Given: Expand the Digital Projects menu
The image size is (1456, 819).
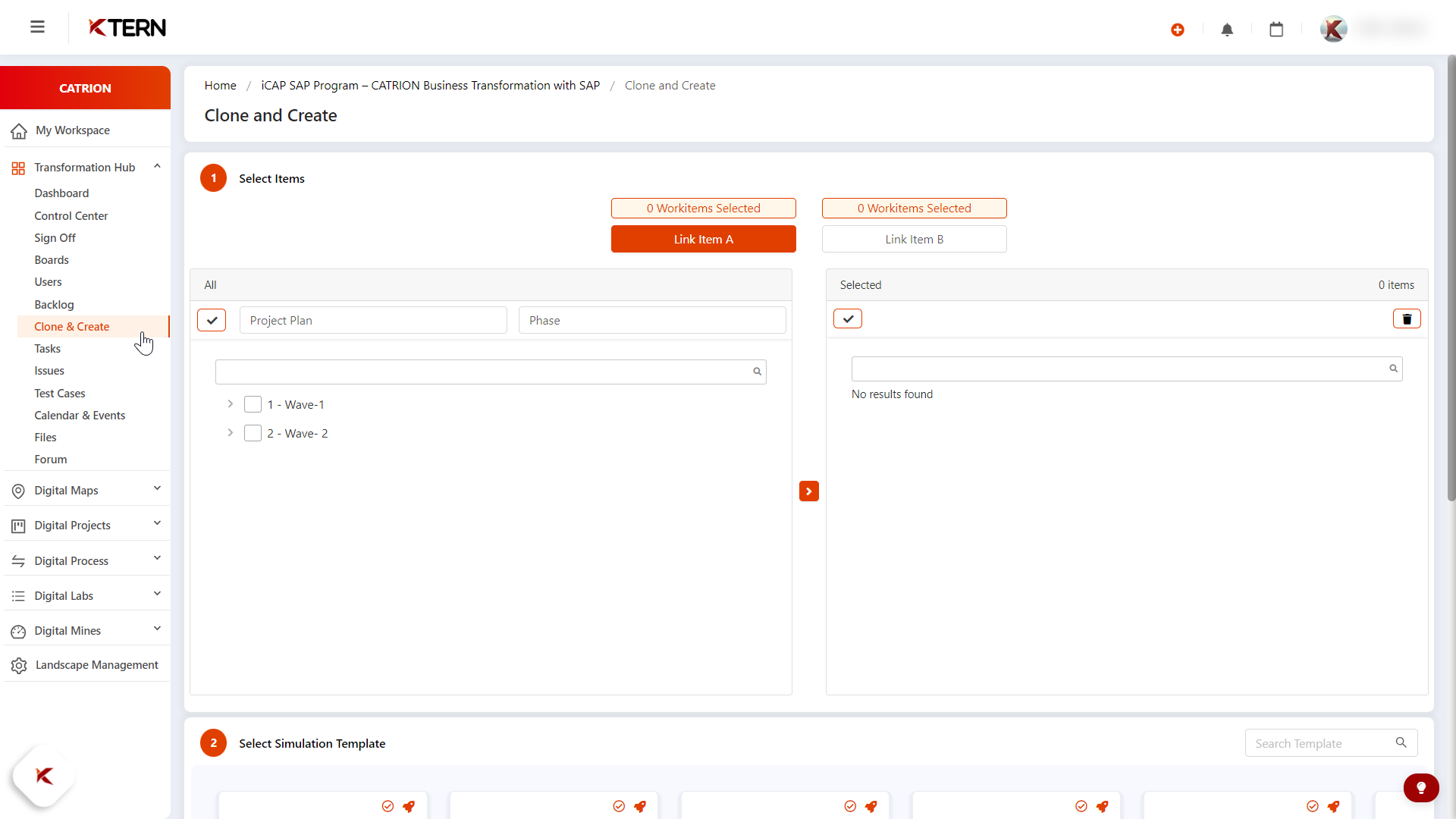Looking at the screenshot, I should pyautogui.click(x=157, y=524).
